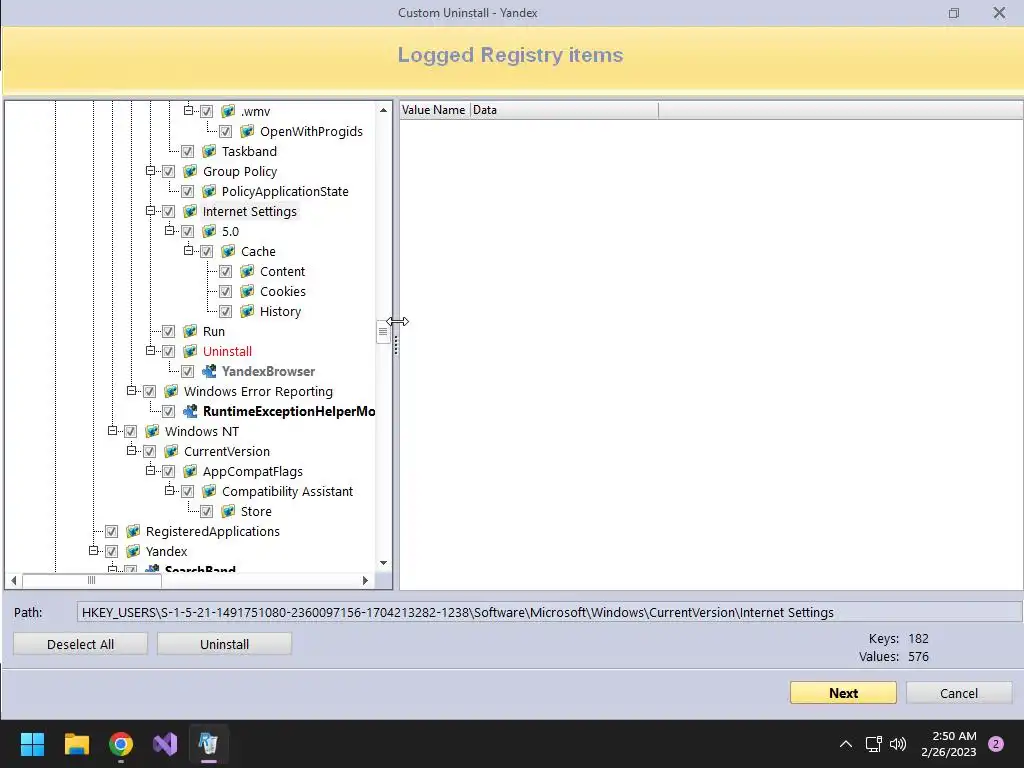1024x768 pixels.
Task: Uncheck the History checkbox
Action: [x=225, y=312]
